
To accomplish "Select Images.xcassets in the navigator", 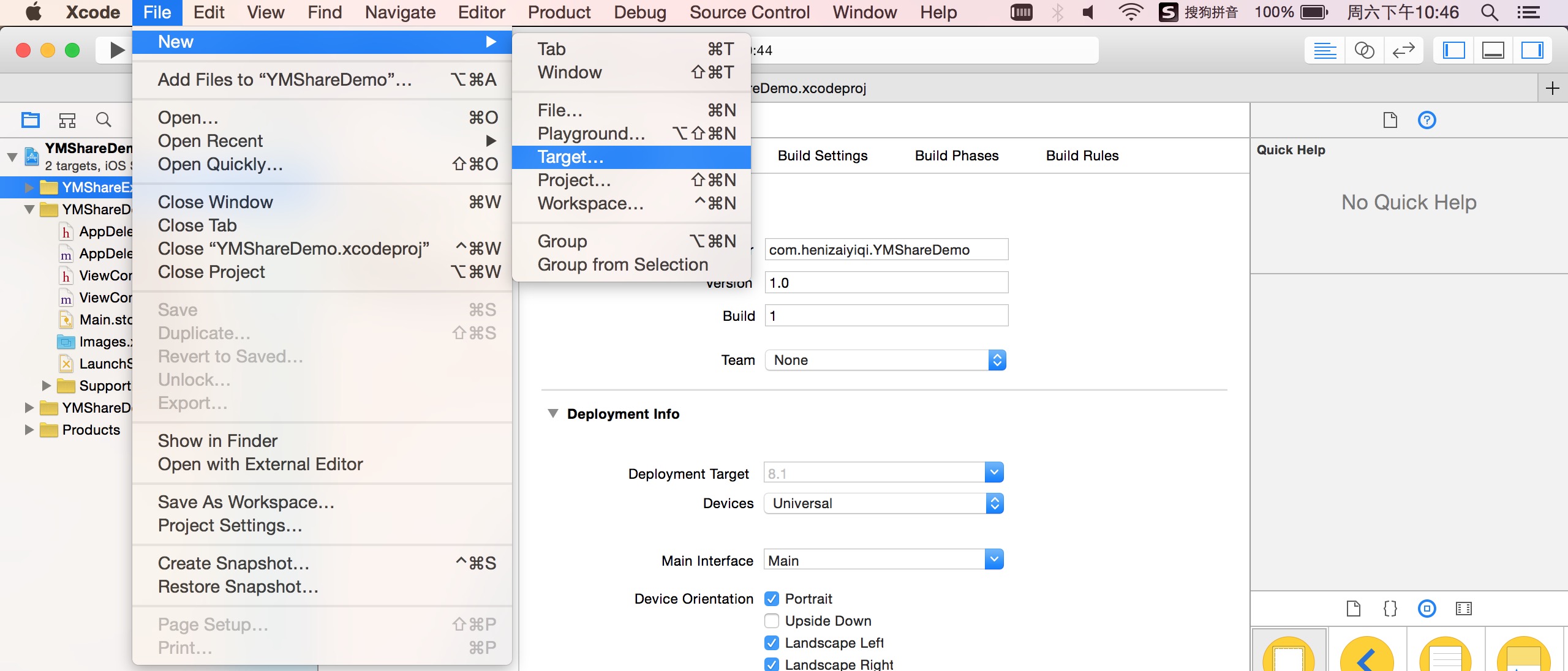I will [x=95, y=342].
